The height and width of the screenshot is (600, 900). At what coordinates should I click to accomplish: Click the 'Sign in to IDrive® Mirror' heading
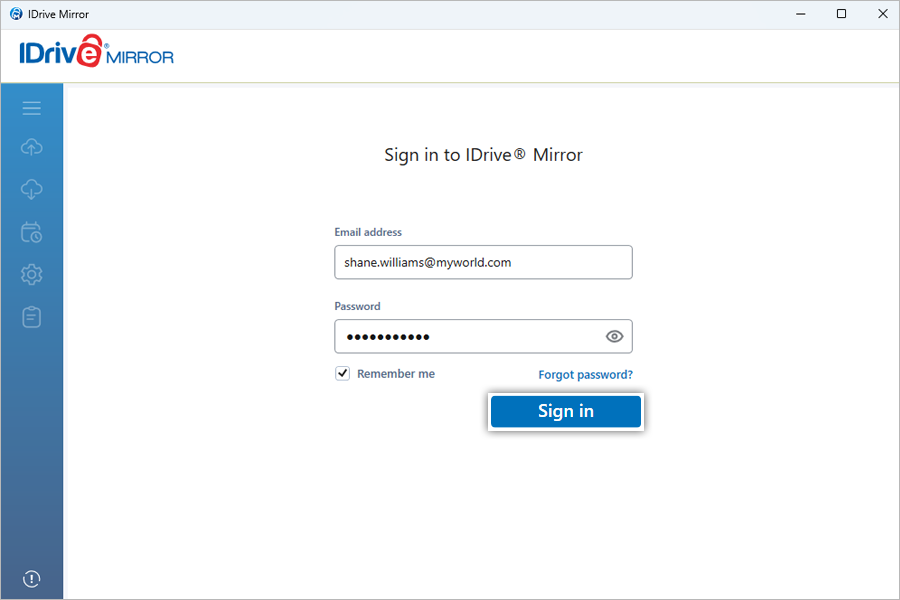click(x=483, y=155)
